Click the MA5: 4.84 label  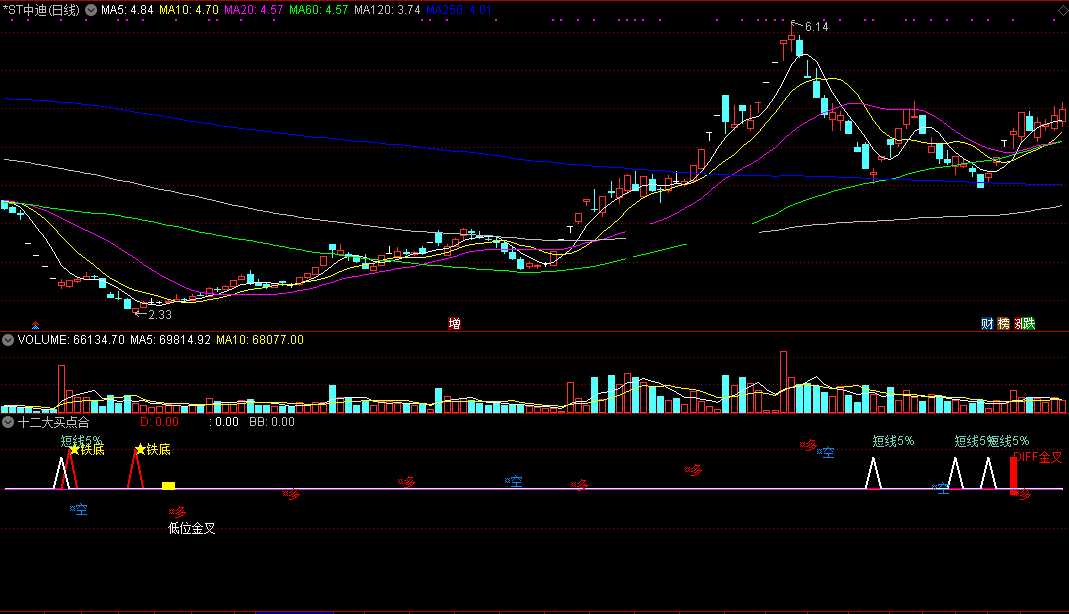click(x=127, y=10)
